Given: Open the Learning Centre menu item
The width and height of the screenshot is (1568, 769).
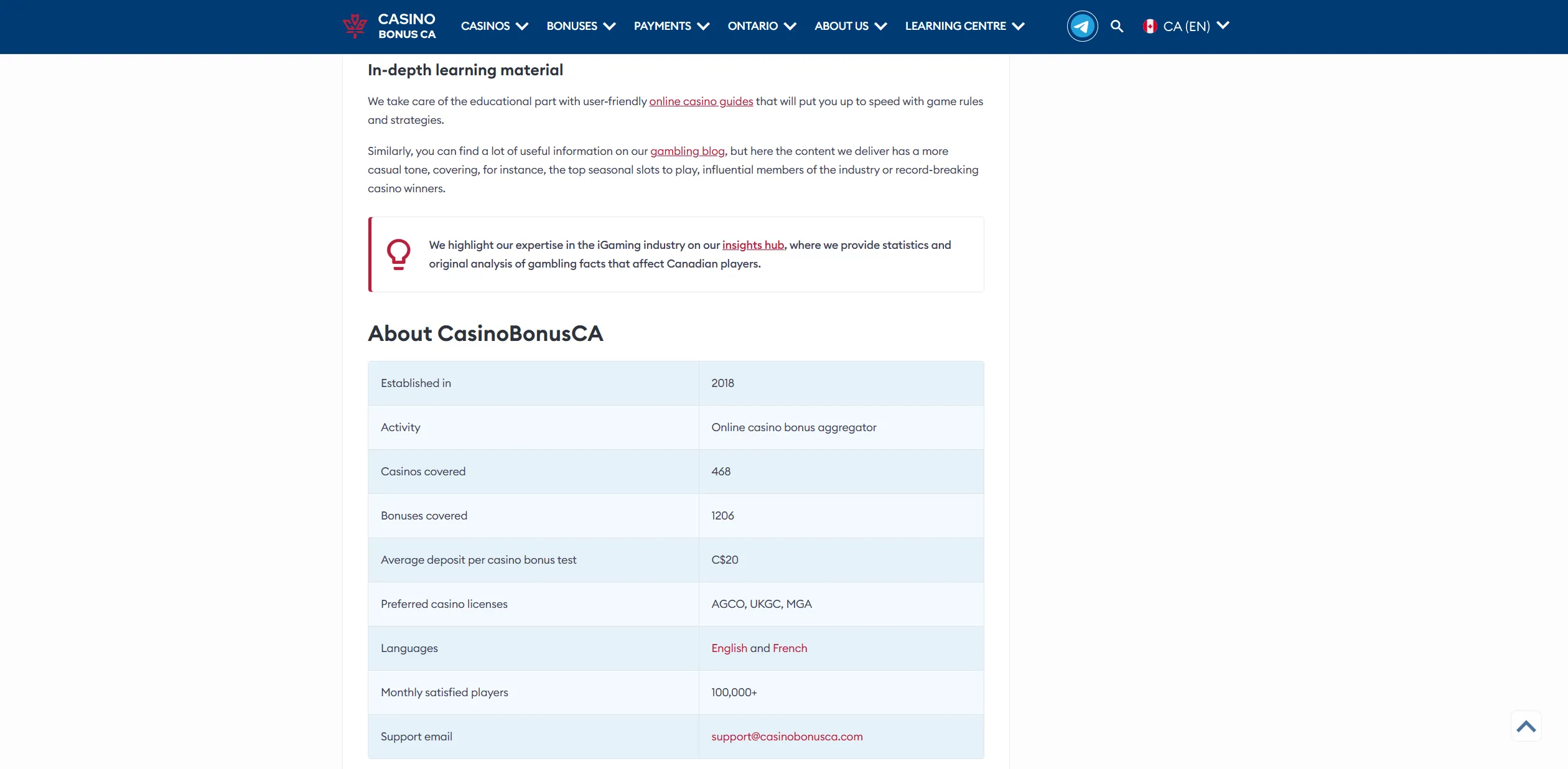Looking at the screenshot, I should click(956, 26).
